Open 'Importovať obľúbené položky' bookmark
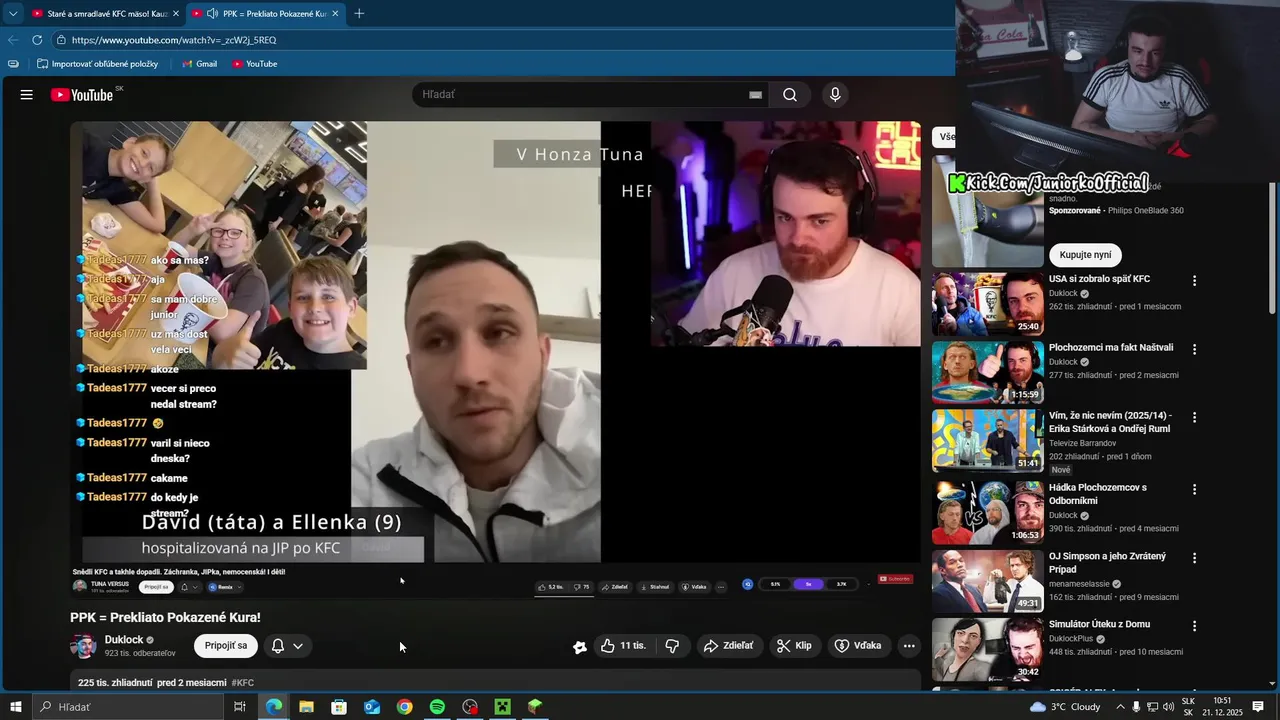This screenshot has height=720, width=1280. point(98,64)
